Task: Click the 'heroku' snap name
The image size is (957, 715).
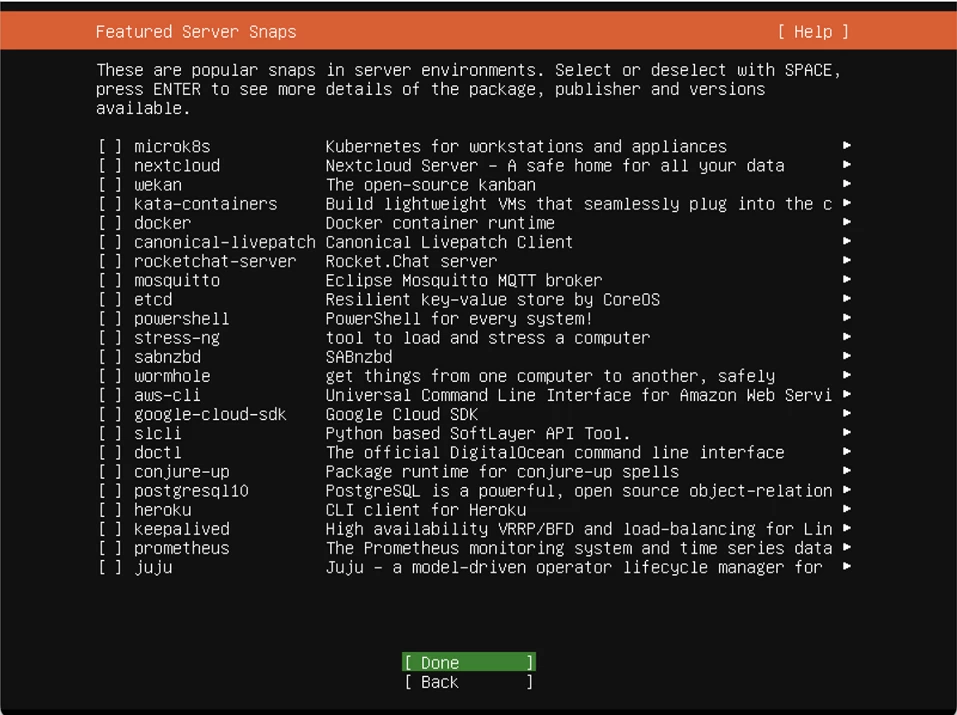Action: point(162,510)
